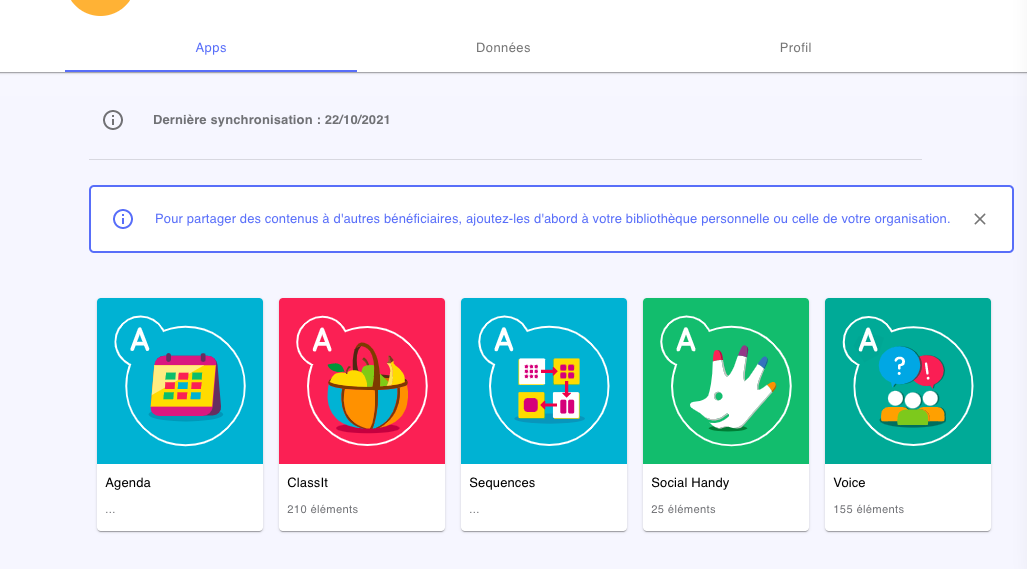1027x569 pixels.
Task: Open the Voice app icon
Action: [x=908, y=381]
